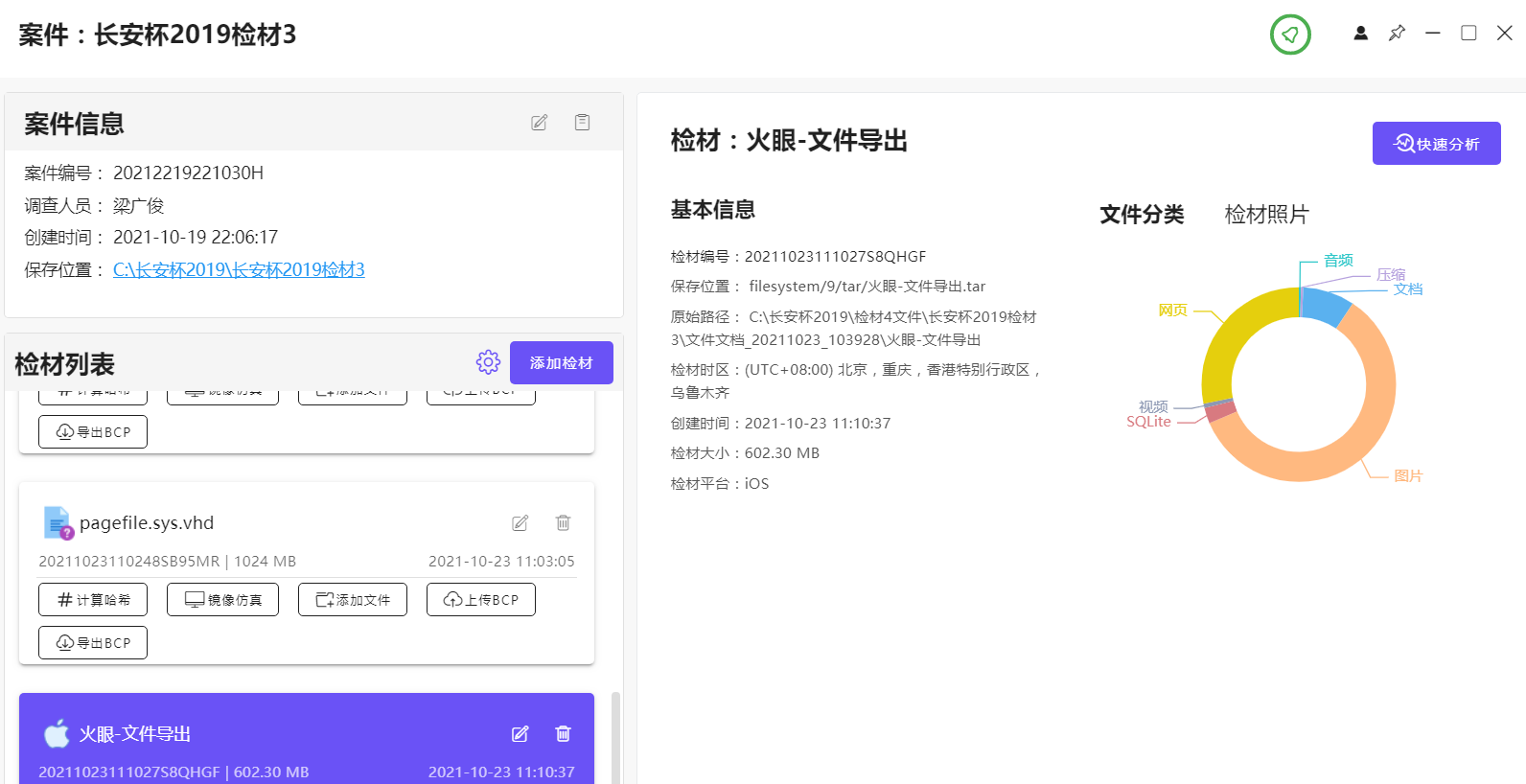Image resolution: width=1526 pixels, height=784 pixels.
Task: Click the save path filesystem/9/tar text
Action: (x=867, y=287)
